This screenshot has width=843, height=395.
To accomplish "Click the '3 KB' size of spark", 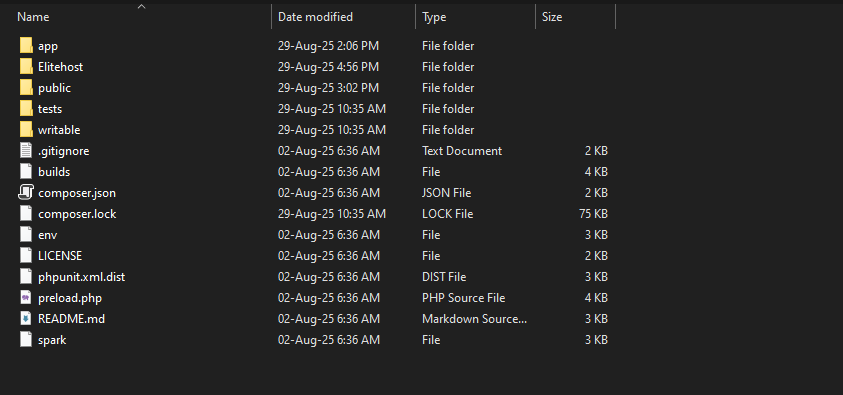I will 596,340.
